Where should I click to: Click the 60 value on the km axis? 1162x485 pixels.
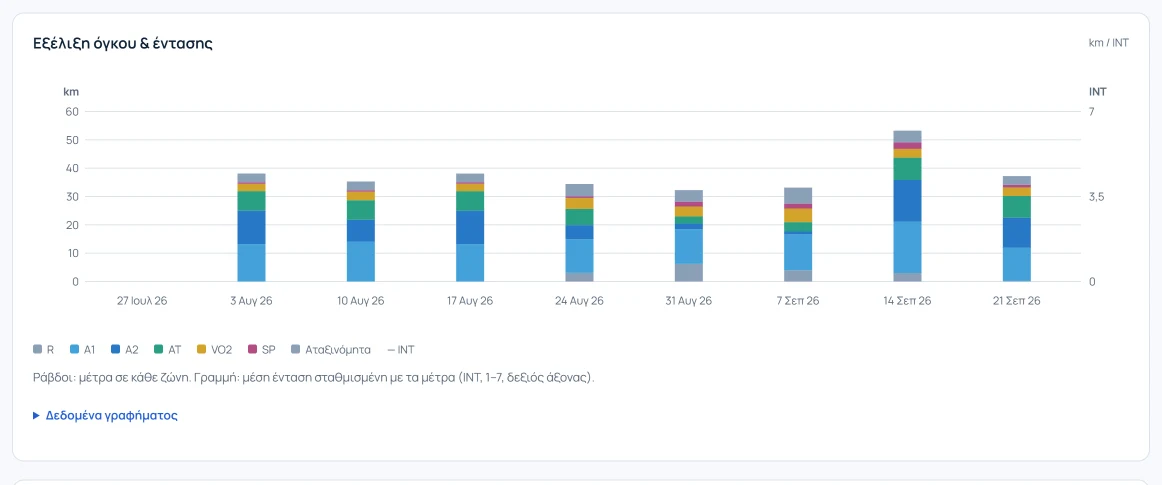[73, 111]
